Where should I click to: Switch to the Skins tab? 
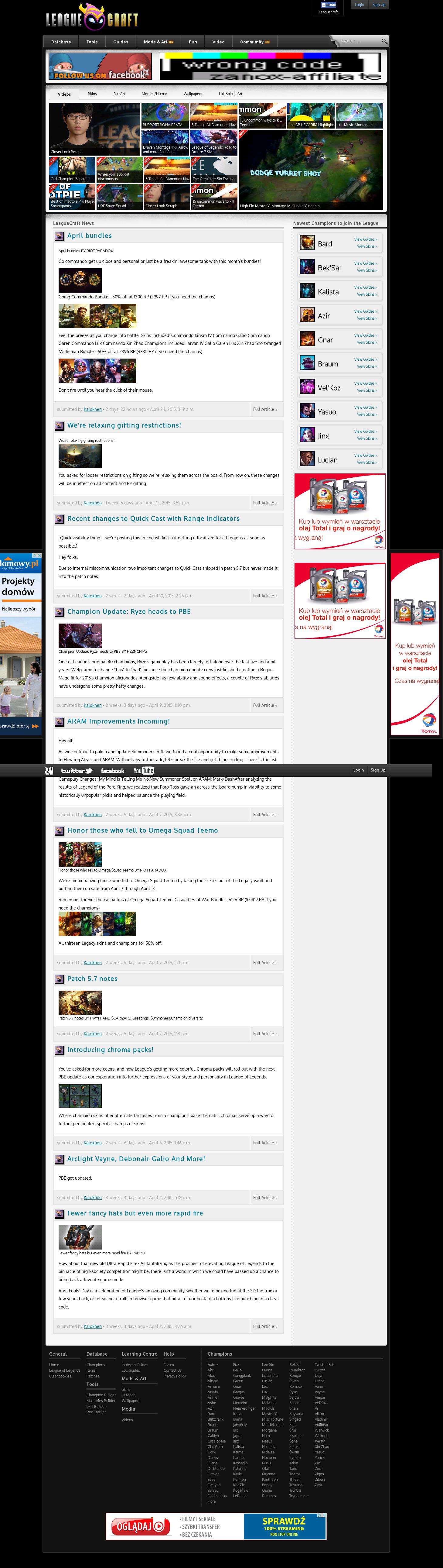point(92,94)
